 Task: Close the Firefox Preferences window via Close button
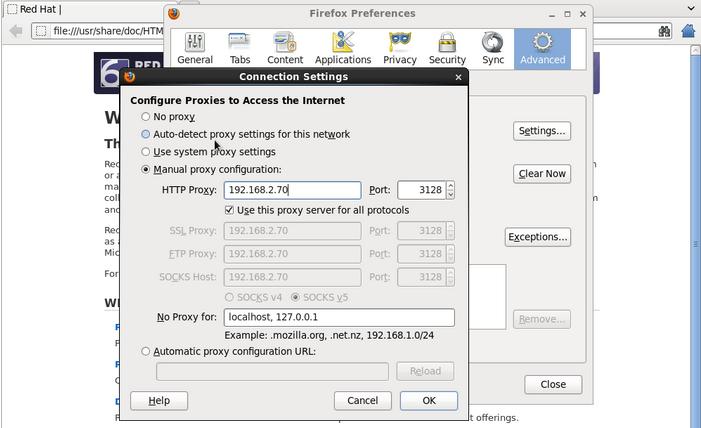(553, 385)
